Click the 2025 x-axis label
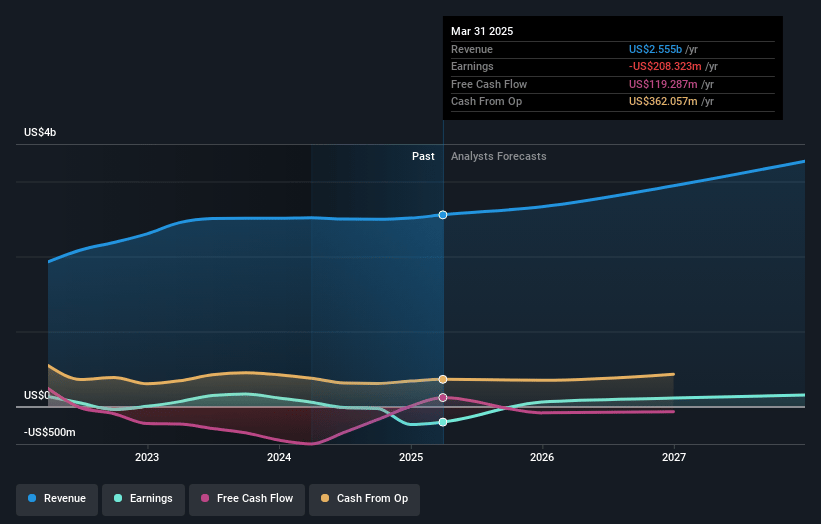The image size is (821, 524). tap(411, 457)
